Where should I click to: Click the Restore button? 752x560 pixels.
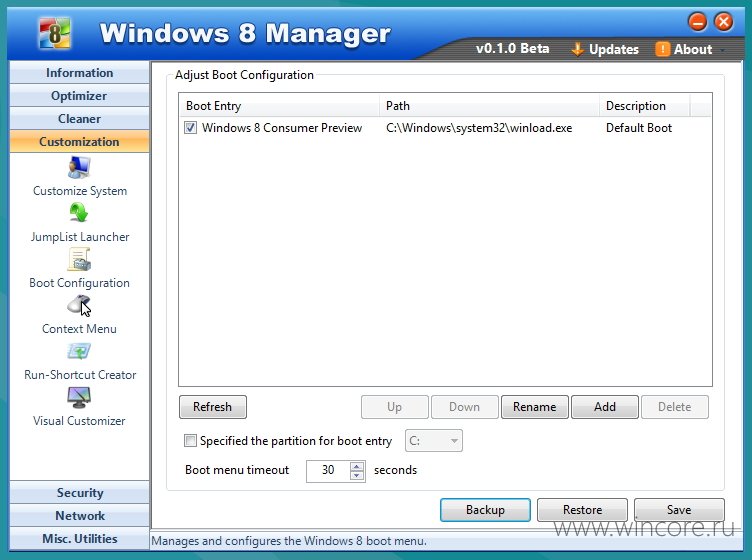(x=582, y=510)
